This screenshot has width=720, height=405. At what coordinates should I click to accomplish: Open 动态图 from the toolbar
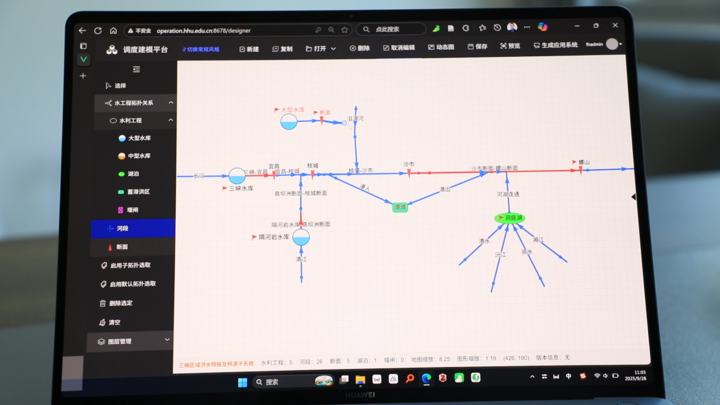click(x=441, y=48)
